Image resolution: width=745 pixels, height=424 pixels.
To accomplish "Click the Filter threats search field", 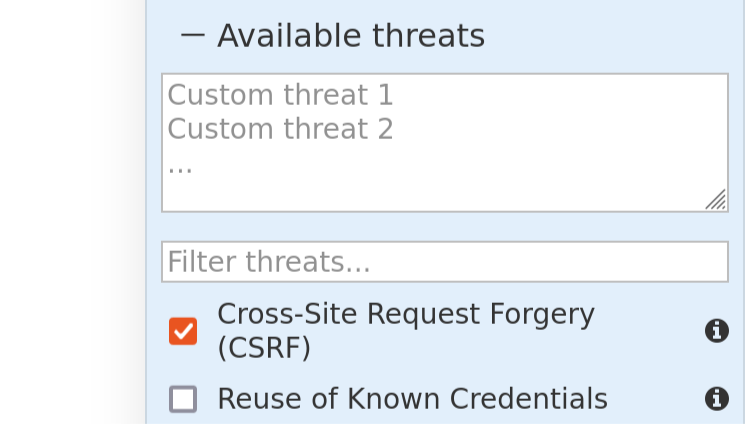I will [x=444, y=262].
